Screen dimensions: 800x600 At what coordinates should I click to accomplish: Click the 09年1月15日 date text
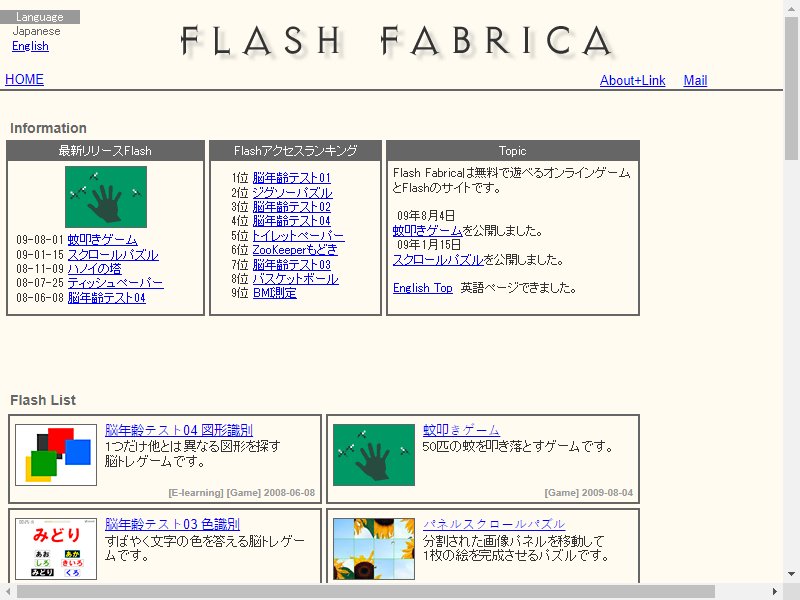pyautogui.click(x=429, y=245)
